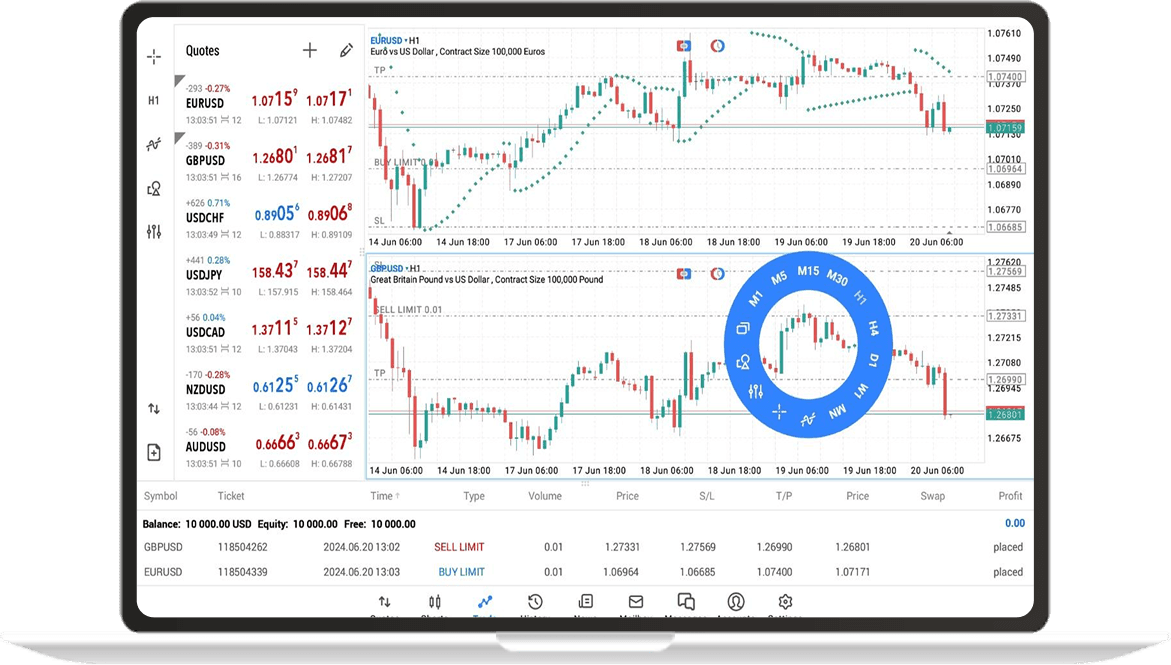Screen dimensions: 1171x665
Task: Click the tile windows icon in radial menu
Action: pyautogui.click(x=743, y=329)
